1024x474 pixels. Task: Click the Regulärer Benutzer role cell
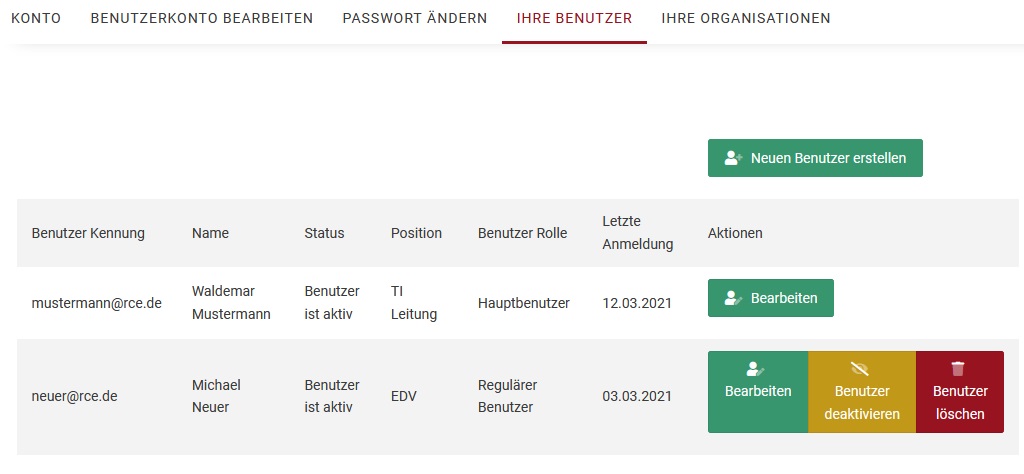tap(509, 396)
